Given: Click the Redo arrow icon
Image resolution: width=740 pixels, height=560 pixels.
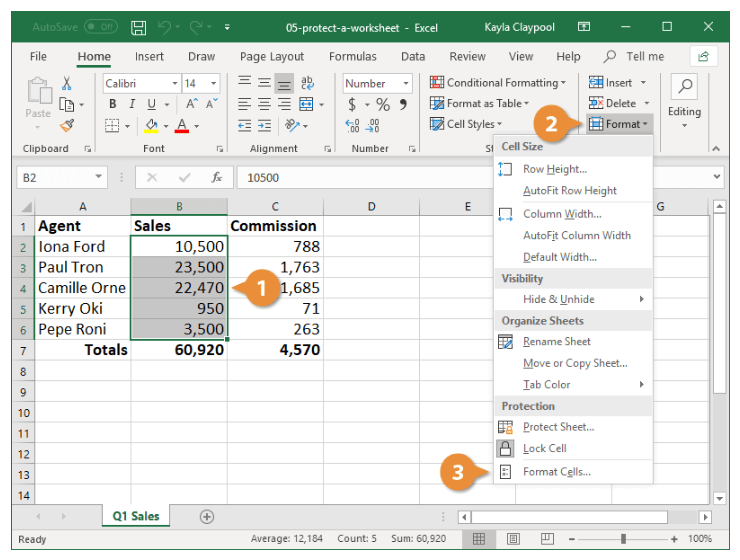Looking at the screenshot, I should (x=196, y=27).
